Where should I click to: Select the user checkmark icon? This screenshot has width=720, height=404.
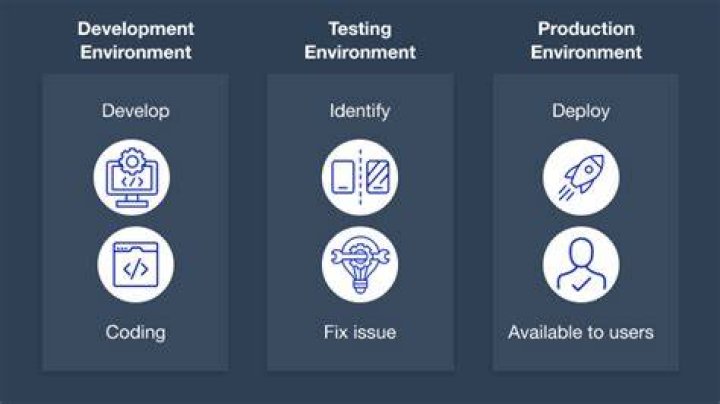581,264
